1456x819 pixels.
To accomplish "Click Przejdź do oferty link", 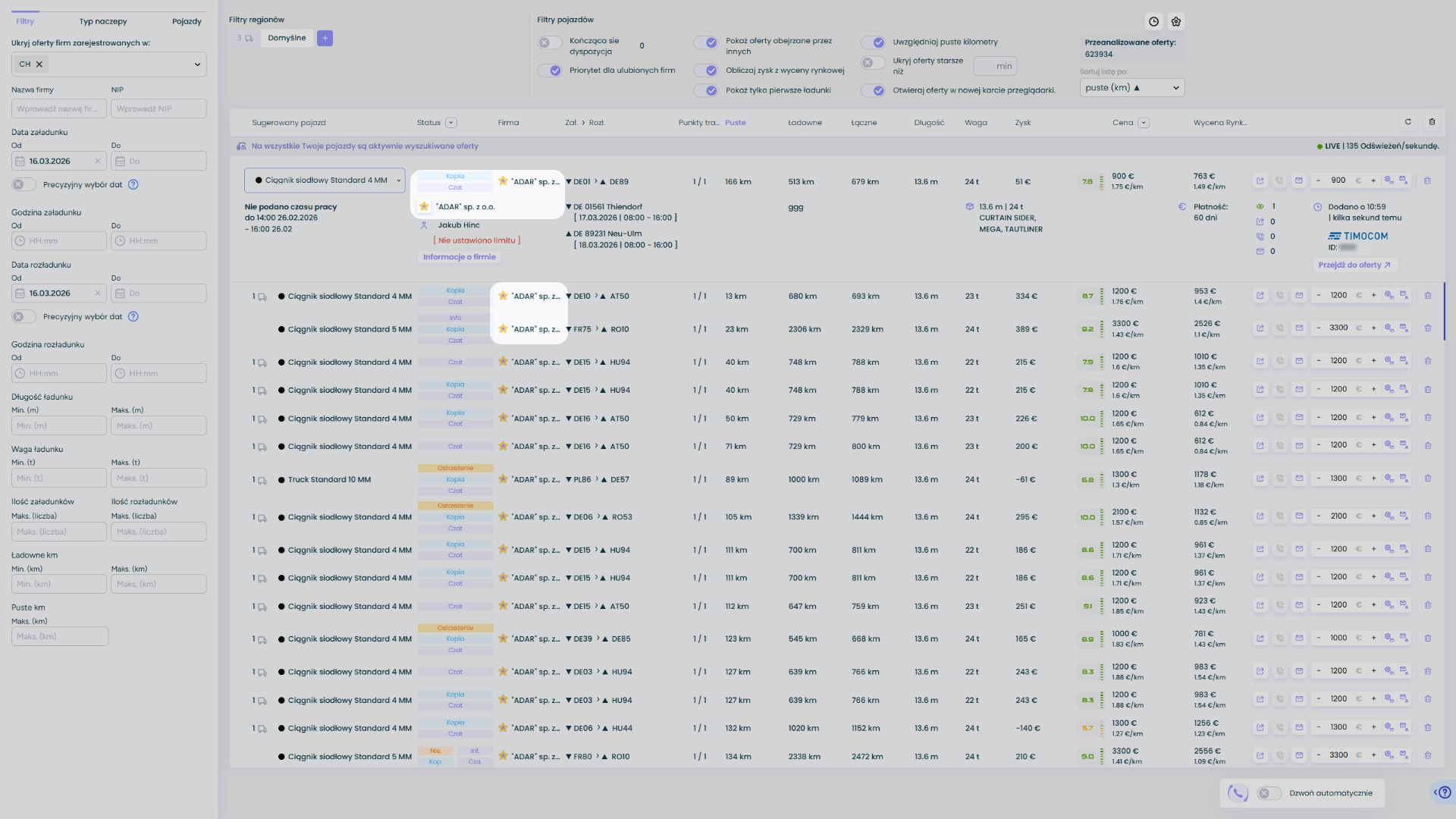I will tap(1354, 265).
